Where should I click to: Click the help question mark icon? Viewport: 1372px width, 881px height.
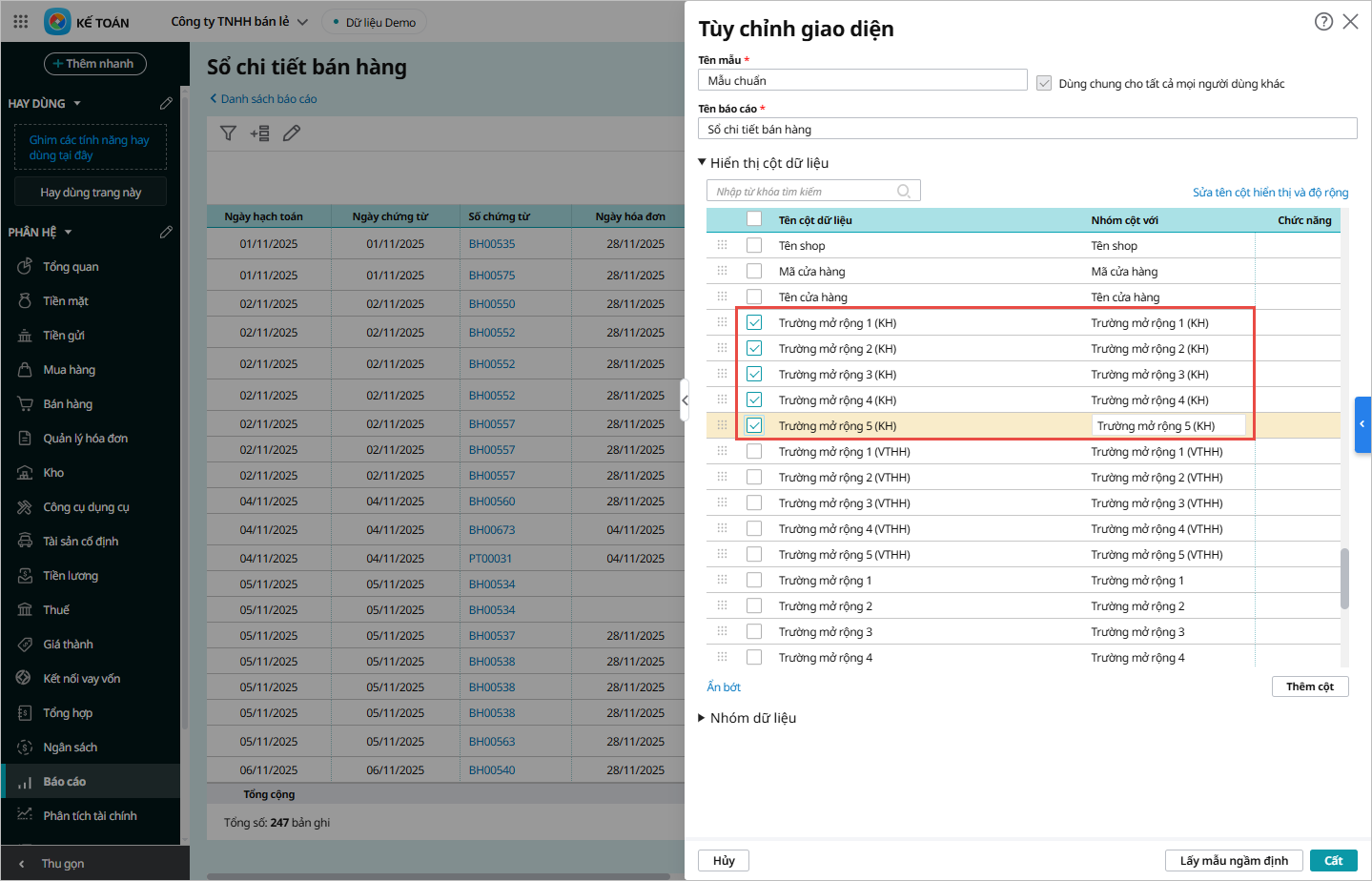tap(1323, 21)
